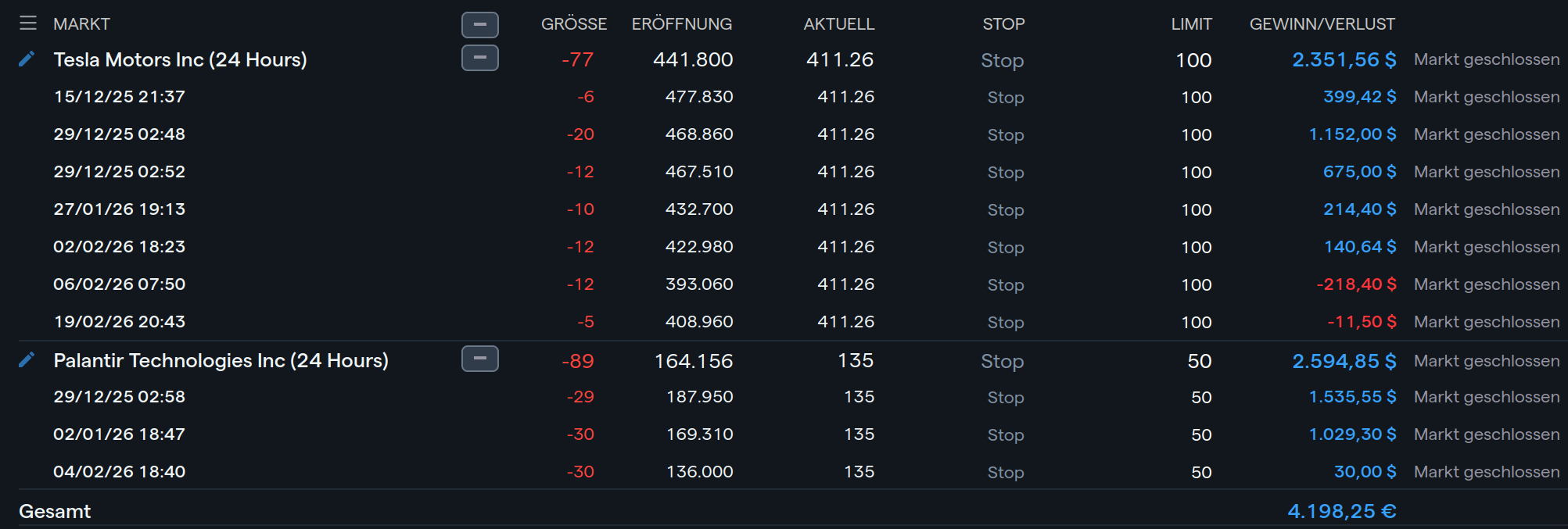Select the 27/01/26 19:13 Tesla position row
The image size is (1568, 529).
119,209
